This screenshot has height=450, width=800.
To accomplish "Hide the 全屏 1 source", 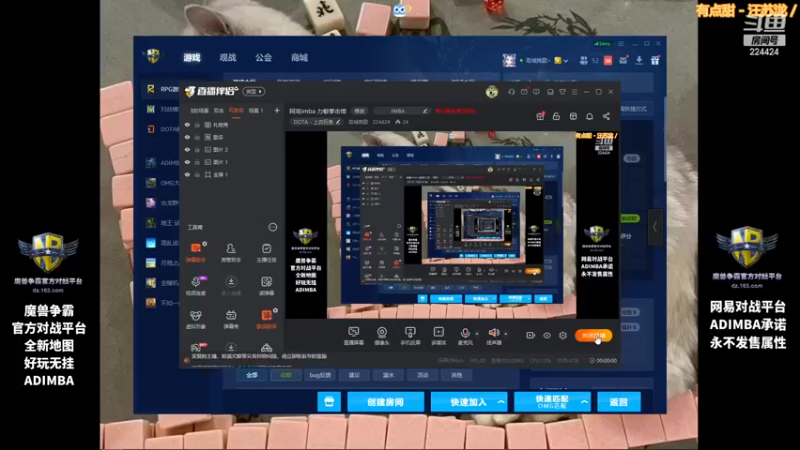I will pyautogui.click(x=187, y=174).
